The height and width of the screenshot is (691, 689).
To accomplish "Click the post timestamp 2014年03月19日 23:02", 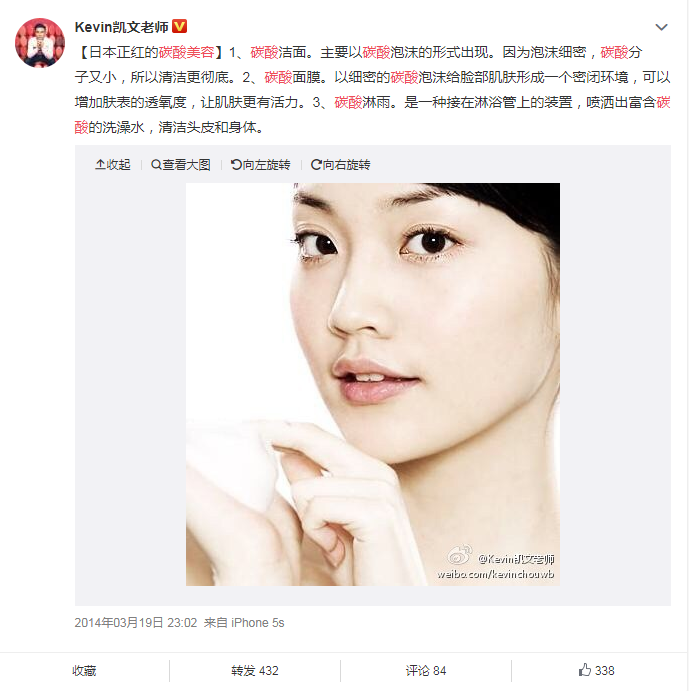I will point(136,623).
